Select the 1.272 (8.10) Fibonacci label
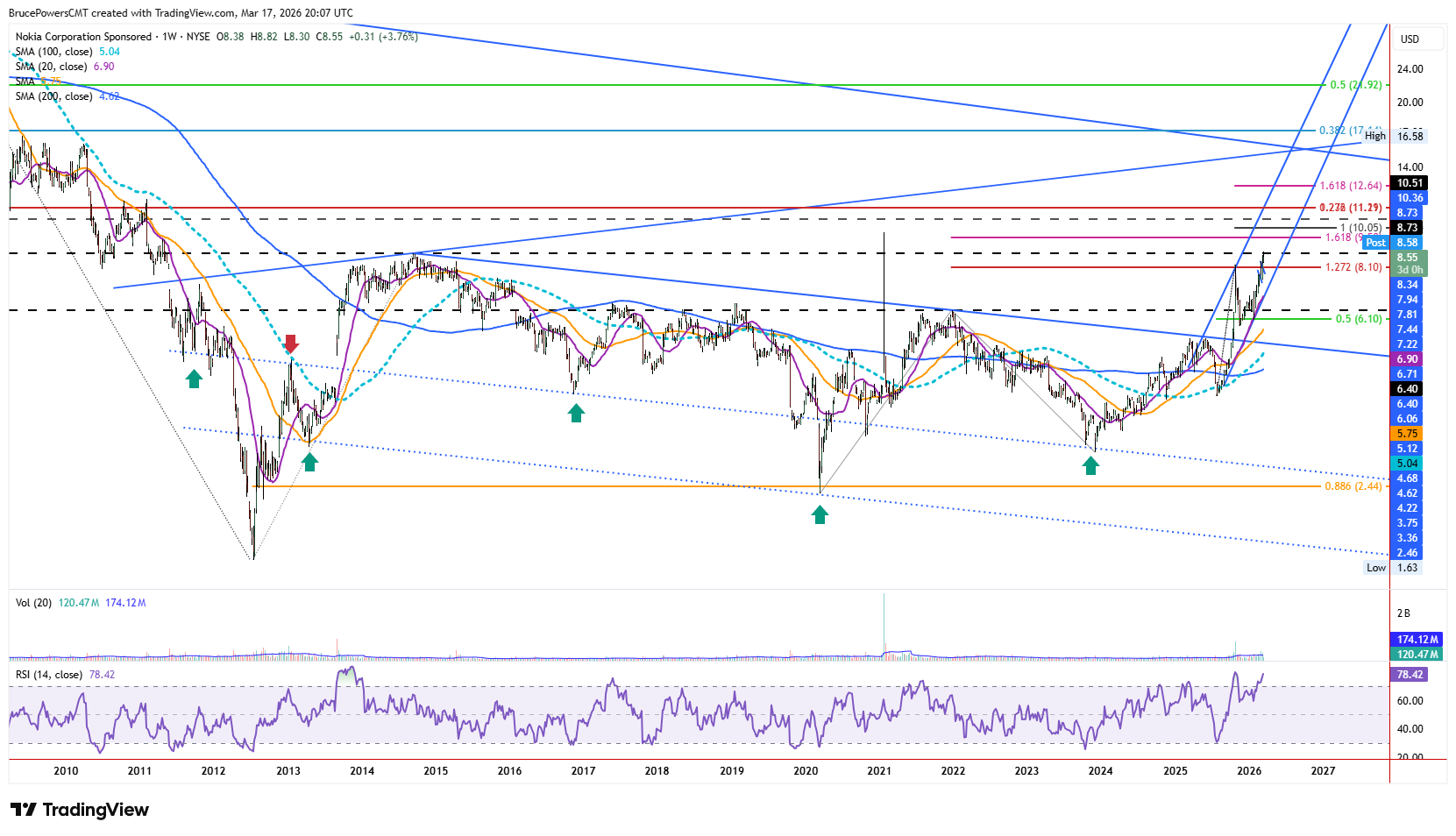The width and height of the screenshot is (1456, 836). tap(1353, 267)
